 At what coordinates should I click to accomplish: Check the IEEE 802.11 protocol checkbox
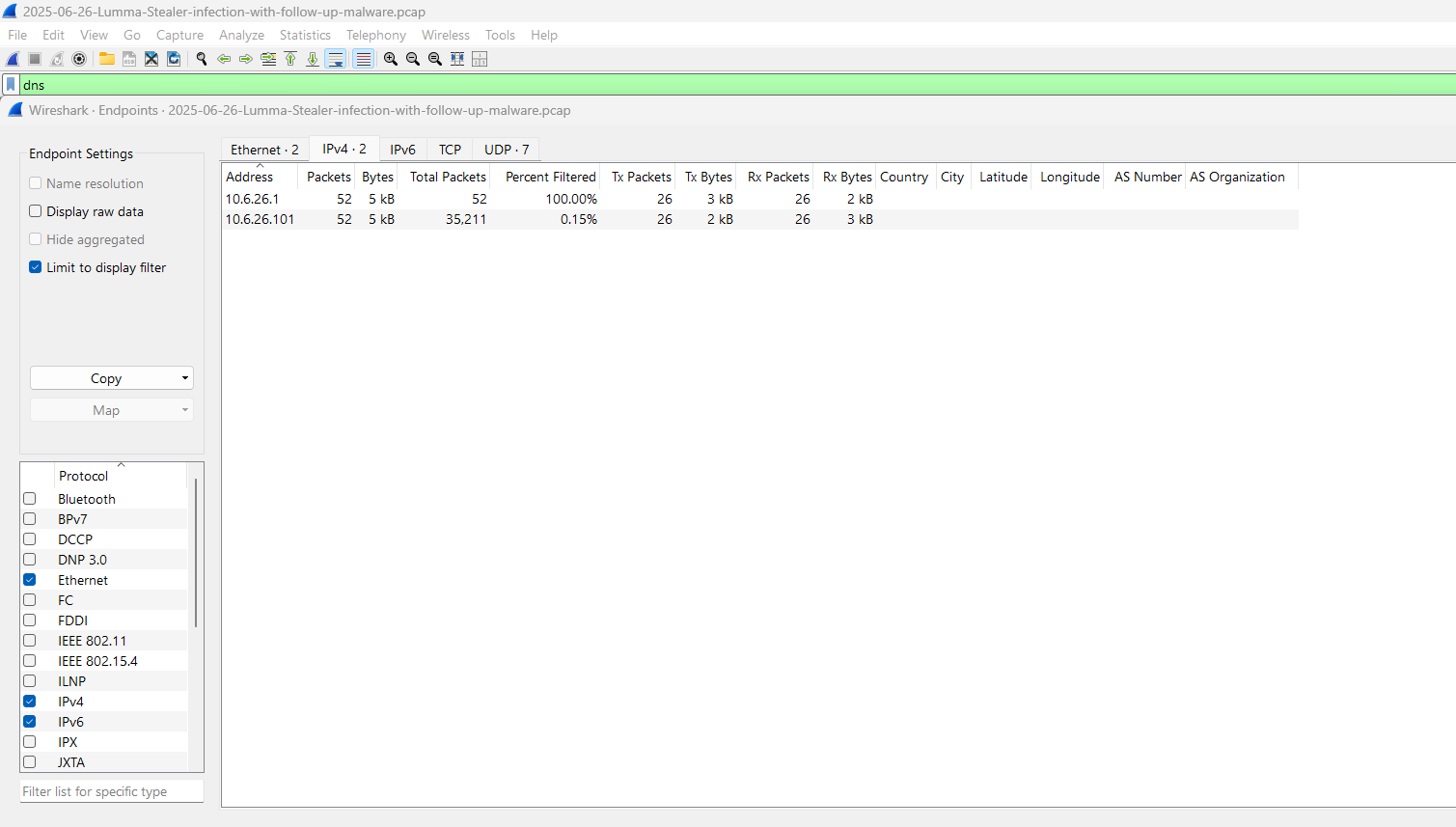click(30, 641)
